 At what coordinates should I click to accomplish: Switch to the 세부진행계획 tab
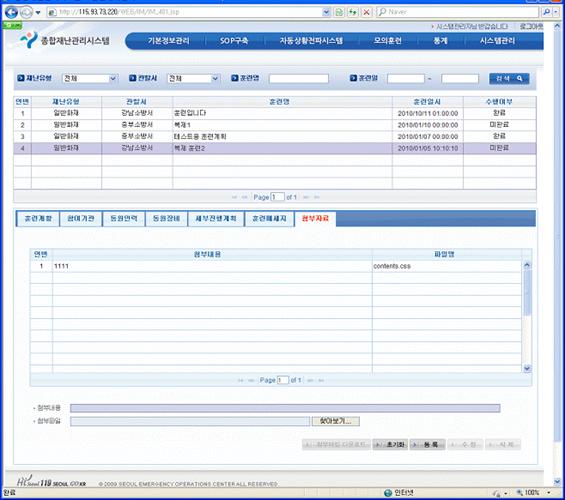tap(216, 219)
